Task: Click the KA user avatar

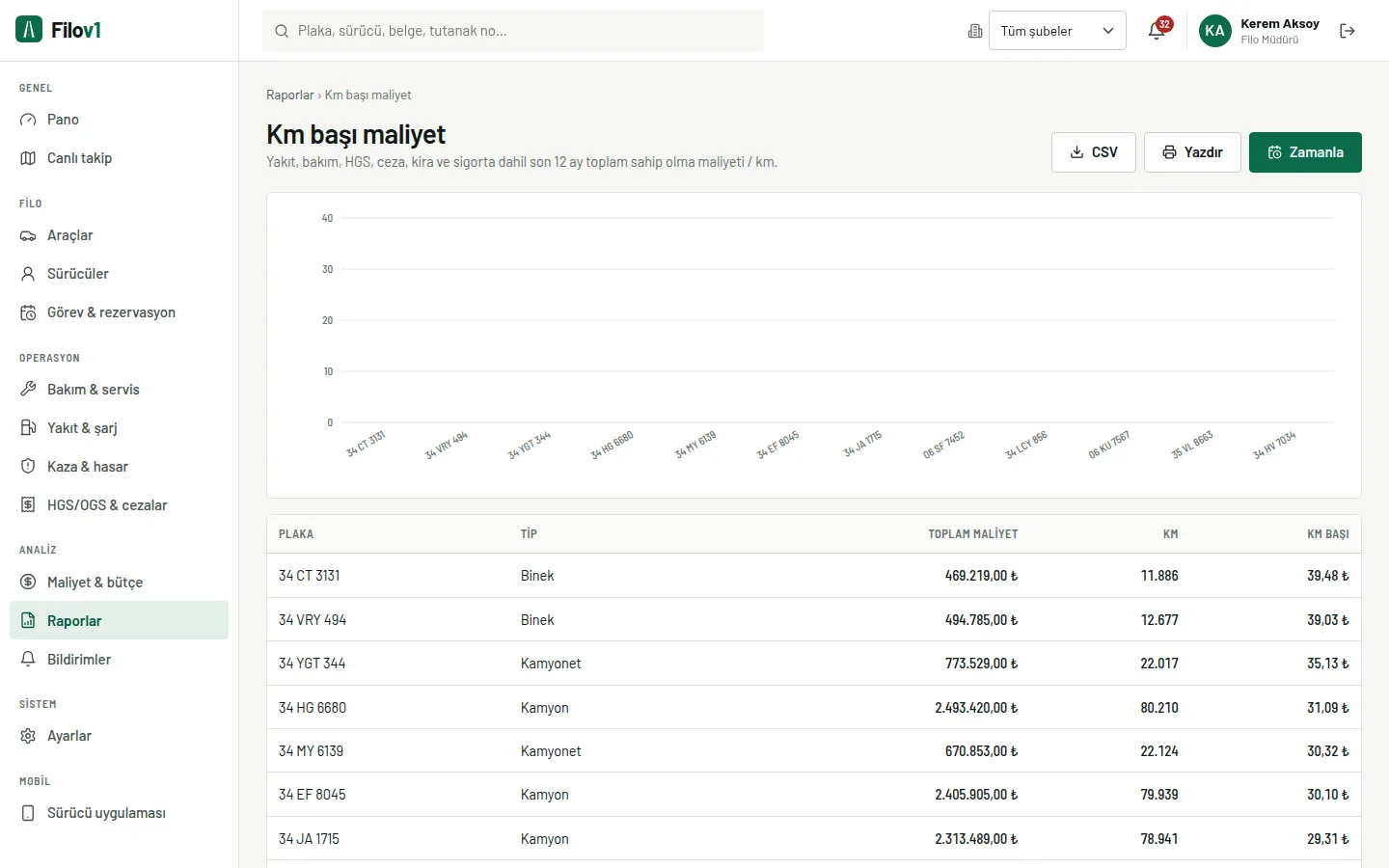Action: point(1215,31)
